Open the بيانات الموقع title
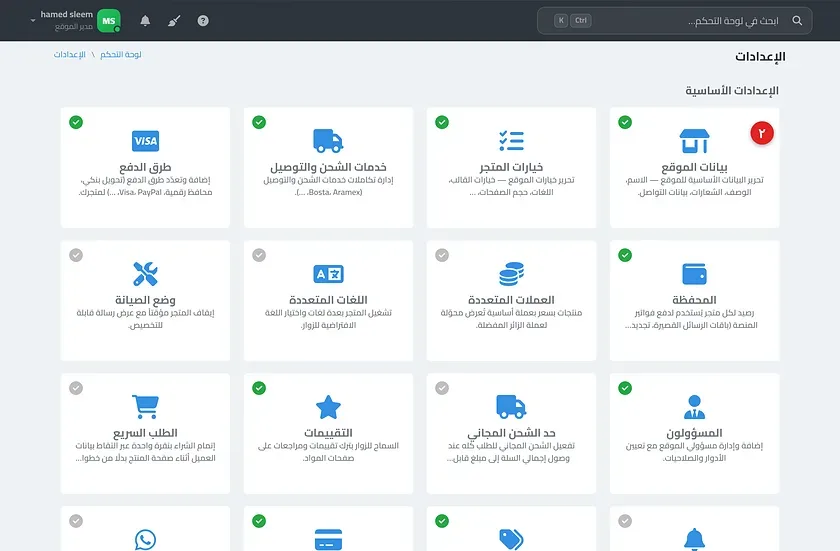This screenshot has height=551, width=840. pos(694,167)
